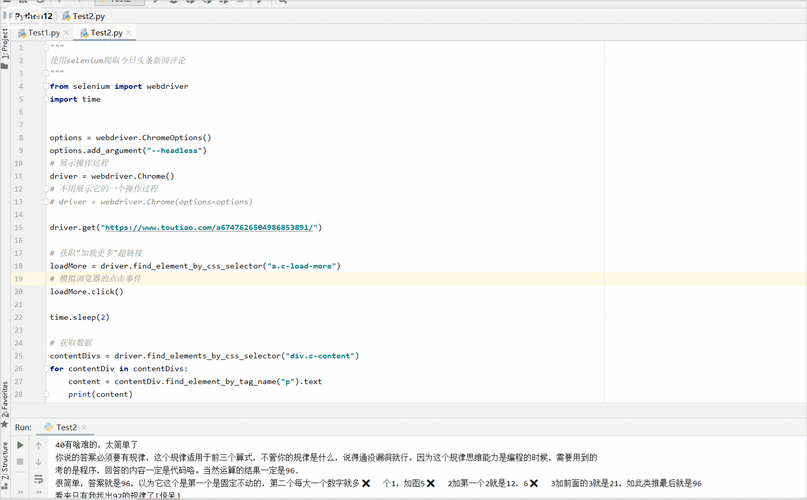This screenshot has height=500, width=807.
Task: Rerun Test2 with the green play icon
Action: [20, 445]
